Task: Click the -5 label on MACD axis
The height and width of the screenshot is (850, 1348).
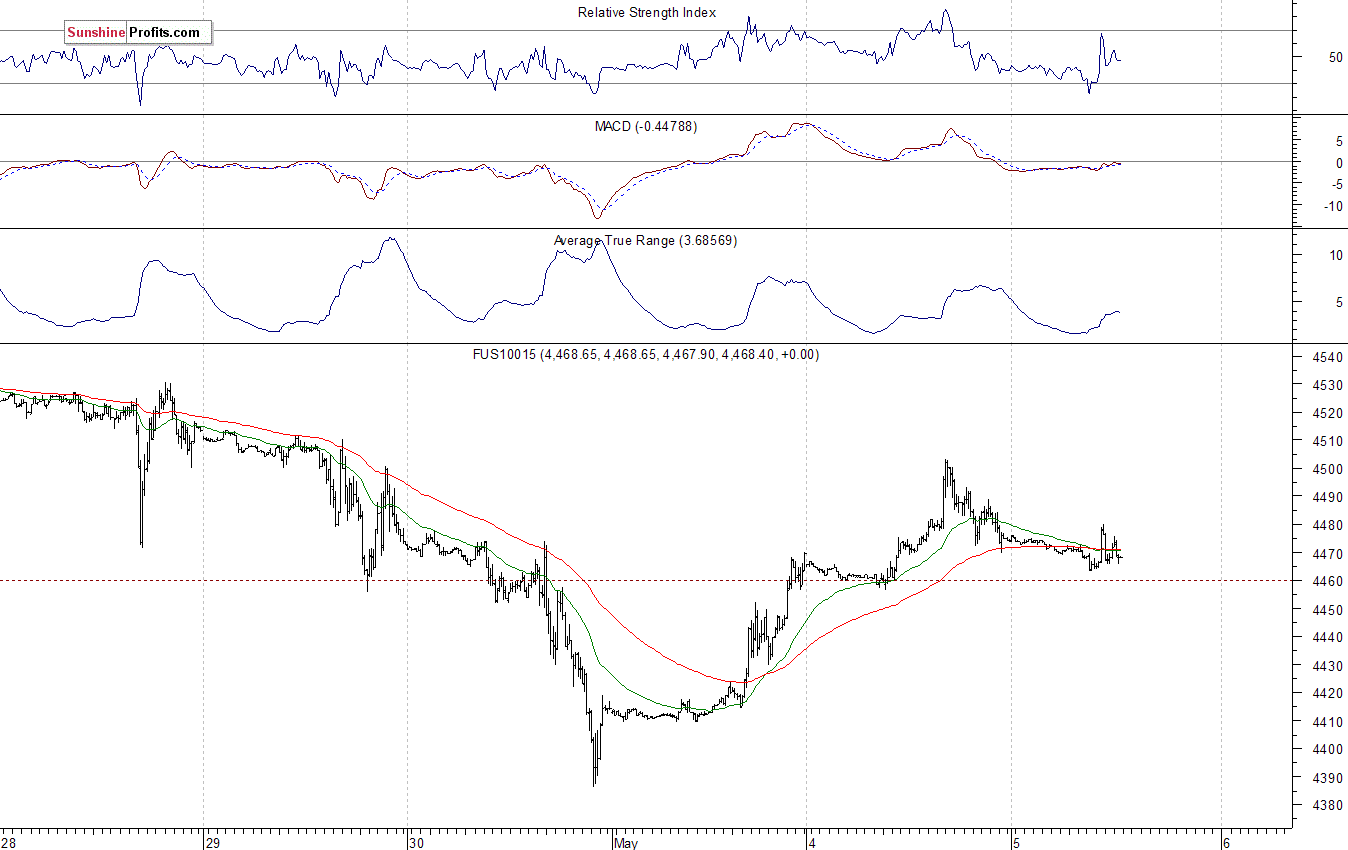Action: point(1336,184)
